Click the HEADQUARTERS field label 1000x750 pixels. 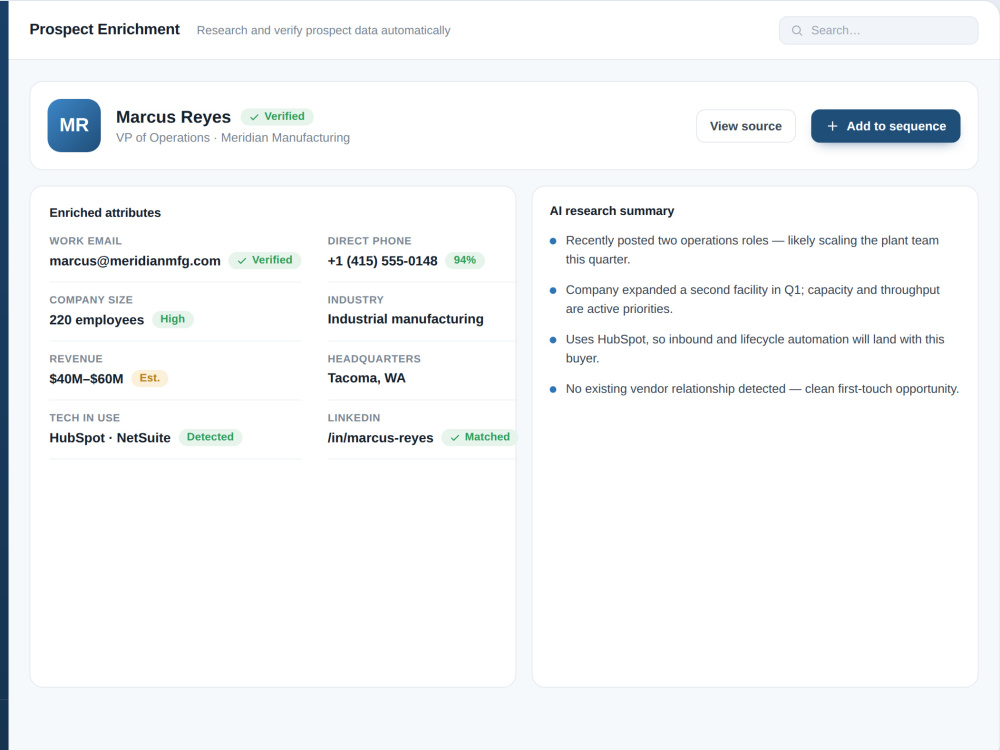[374, 359]
